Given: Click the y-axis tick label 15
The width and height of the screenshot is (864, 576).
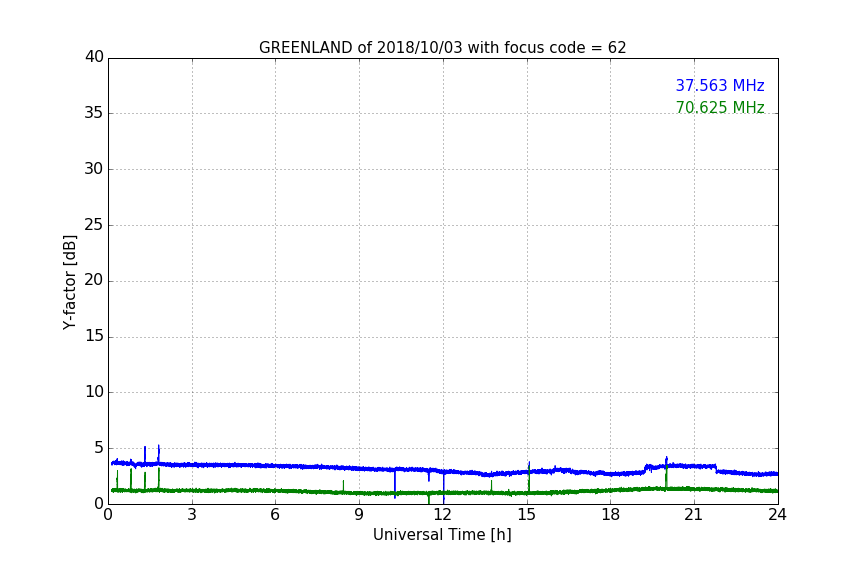Looking at the screenshot, I should pyautogui.click(x=94, y=336).
